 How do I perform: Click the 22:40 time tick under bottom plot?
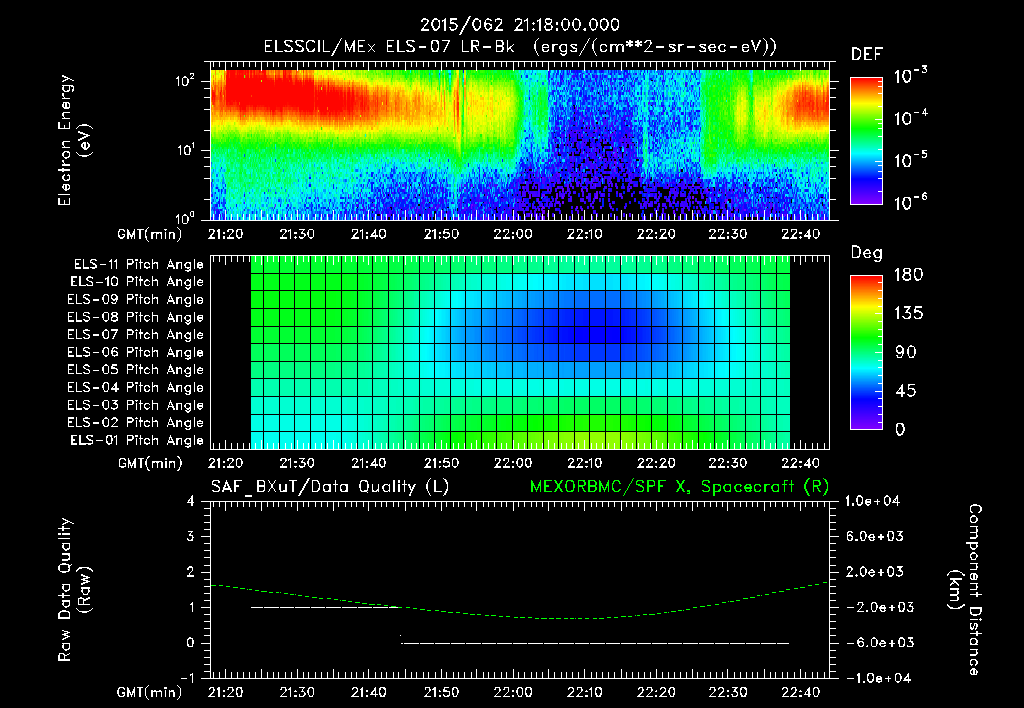[x=800, y=692]
